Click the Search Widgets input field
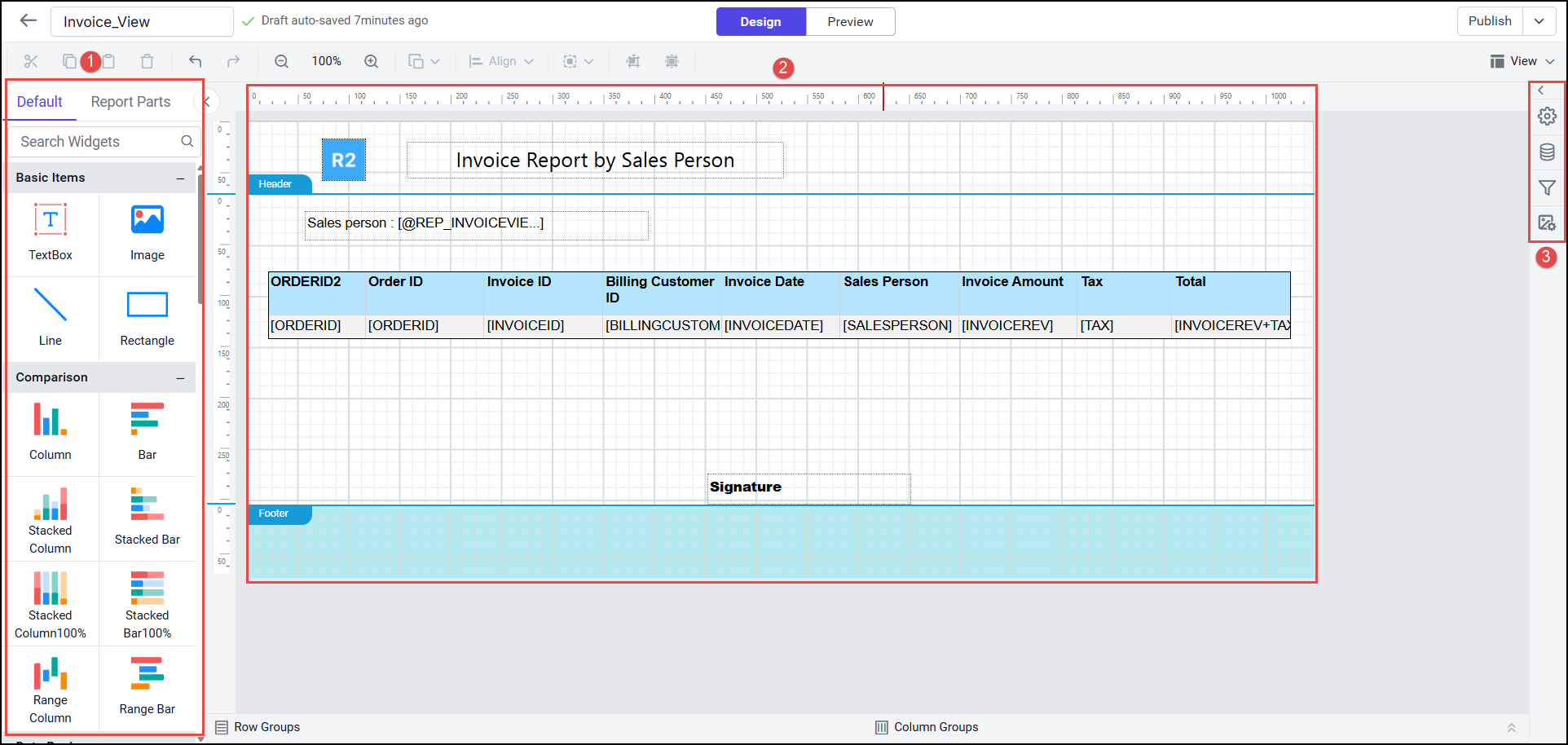This screenshot has width=1568, height=745. click(98, 142)
